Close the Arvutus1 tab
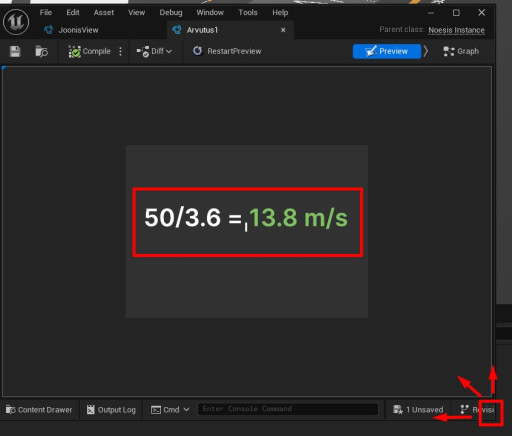The width and height of the screenshot is (512, 436). [283, 30]
